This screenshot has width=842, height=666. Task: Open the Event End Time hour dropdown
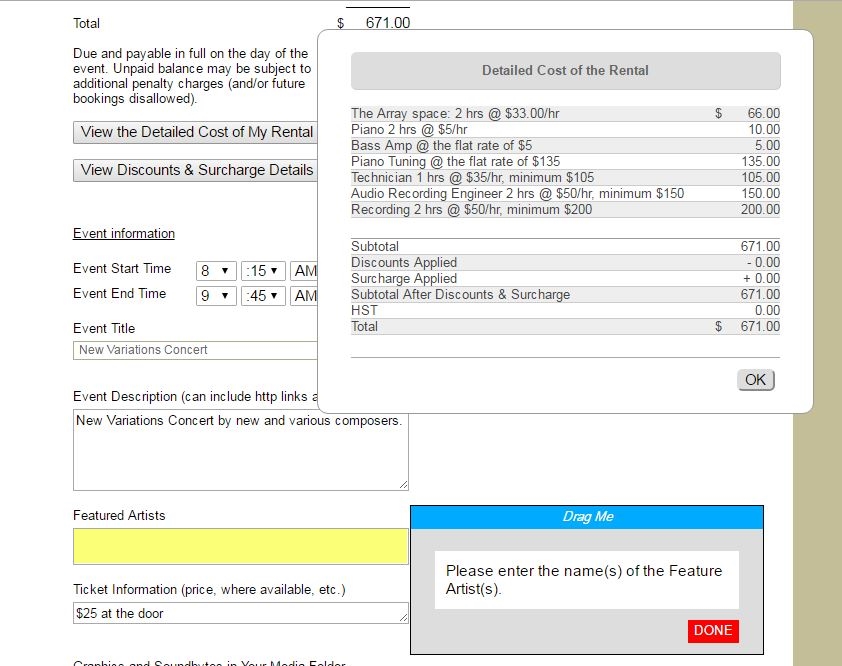(216, 296)
